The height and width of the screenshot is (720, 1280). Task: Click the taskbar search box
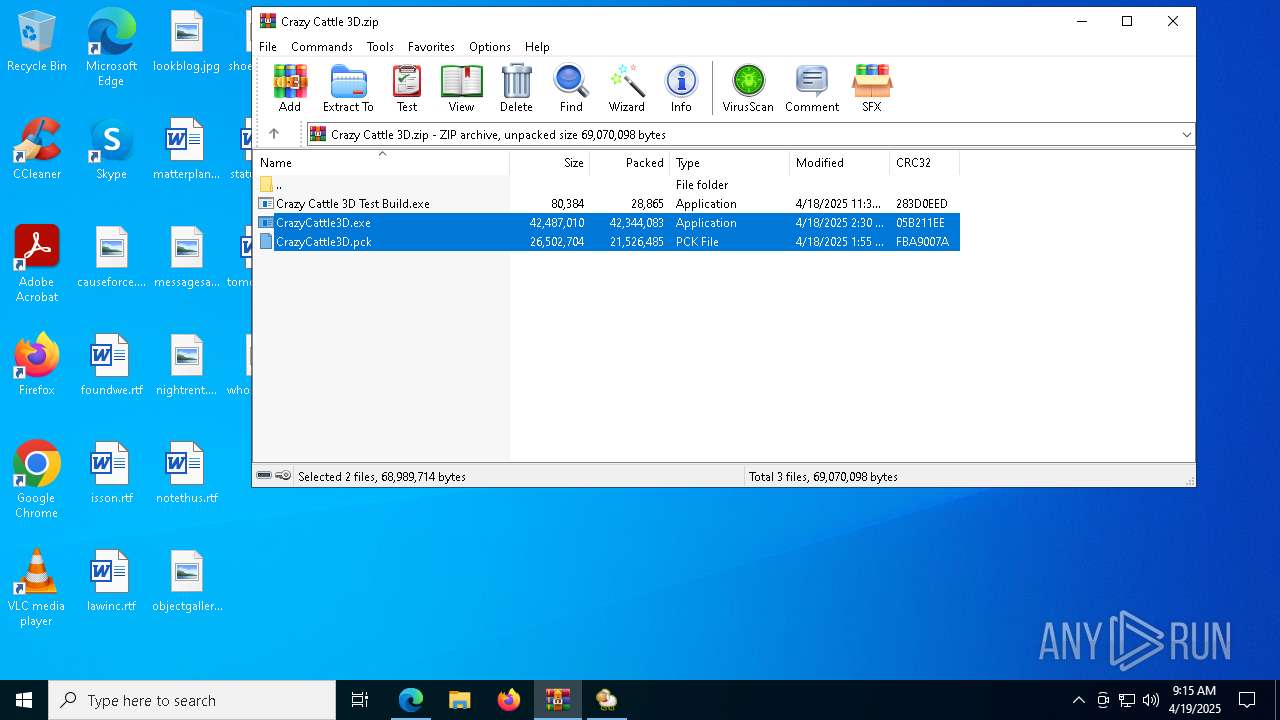coord(192,700)
